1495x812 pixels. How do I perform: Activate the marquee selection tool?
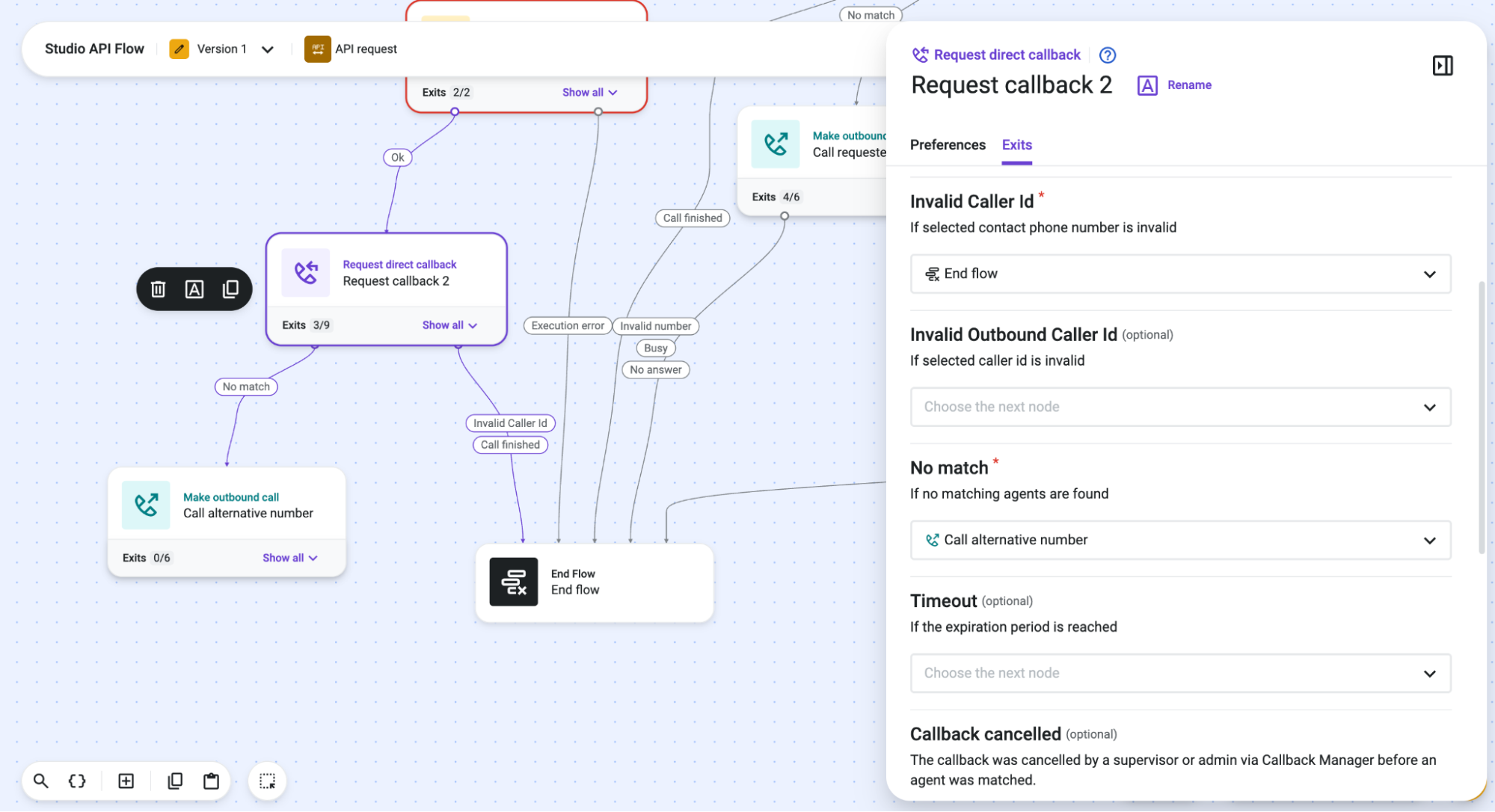pyautogui.click(x=267, y=781)
